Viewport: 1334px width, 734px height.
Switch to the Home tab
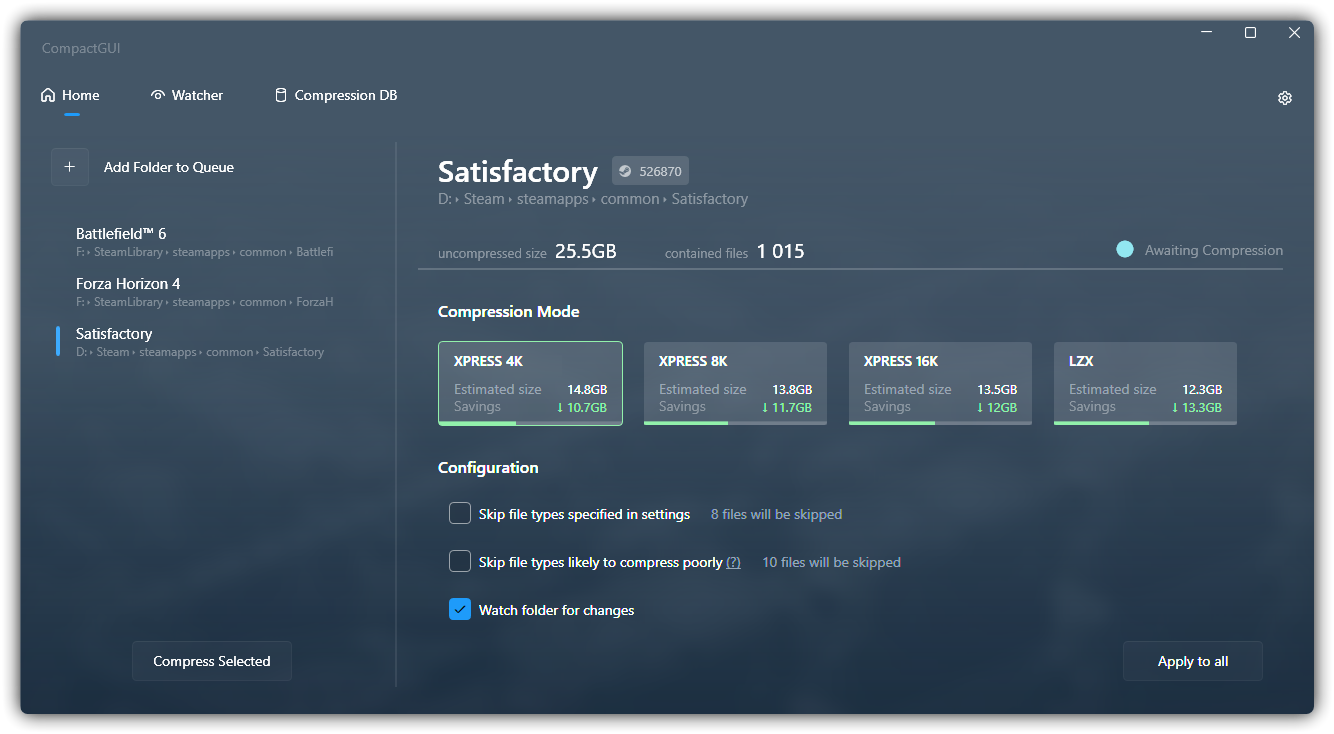tap(70, 95)
